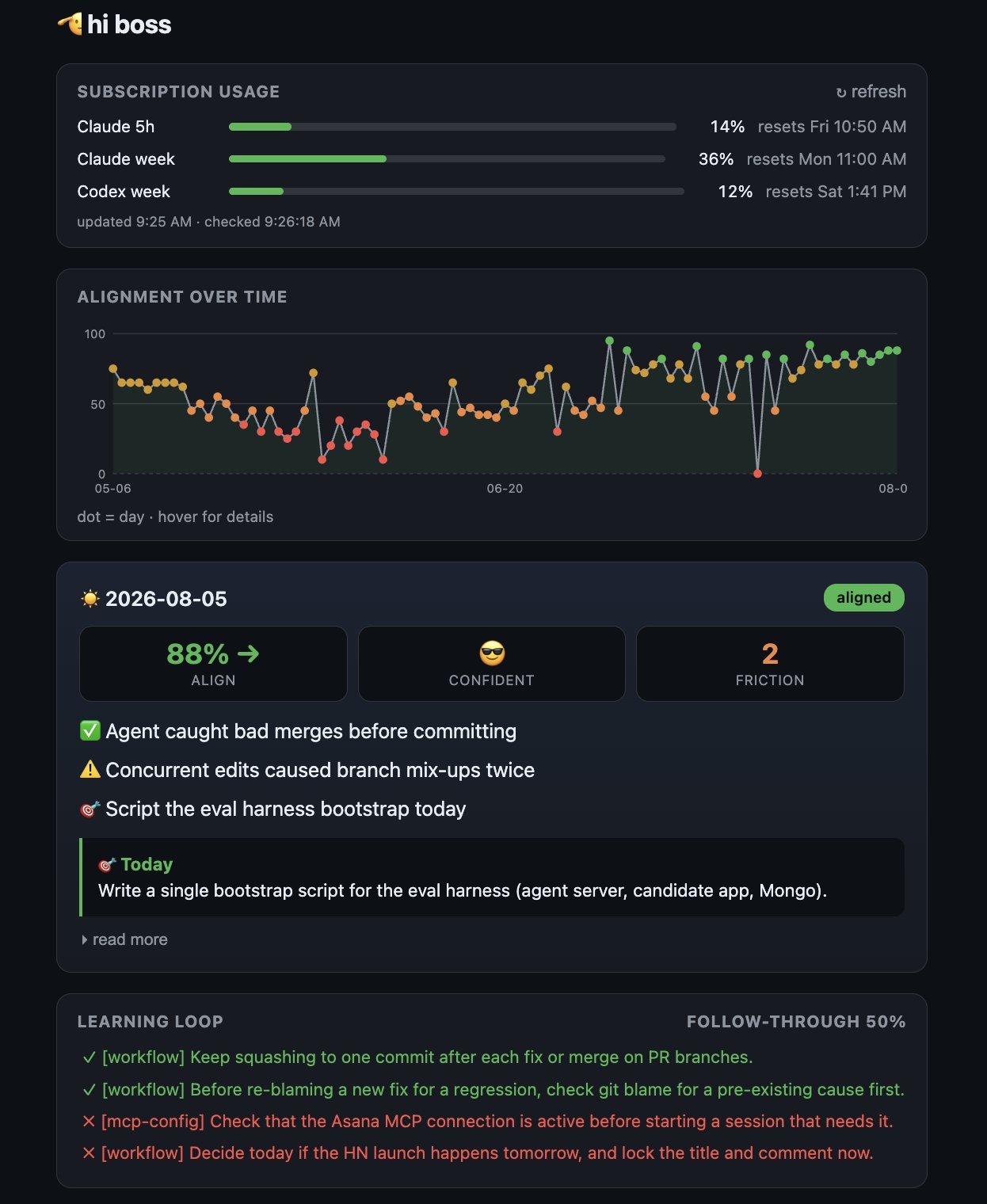Click the sun icon next to 2026-08-05
The height and width of the screenshot is (1204, 987).
90,599
